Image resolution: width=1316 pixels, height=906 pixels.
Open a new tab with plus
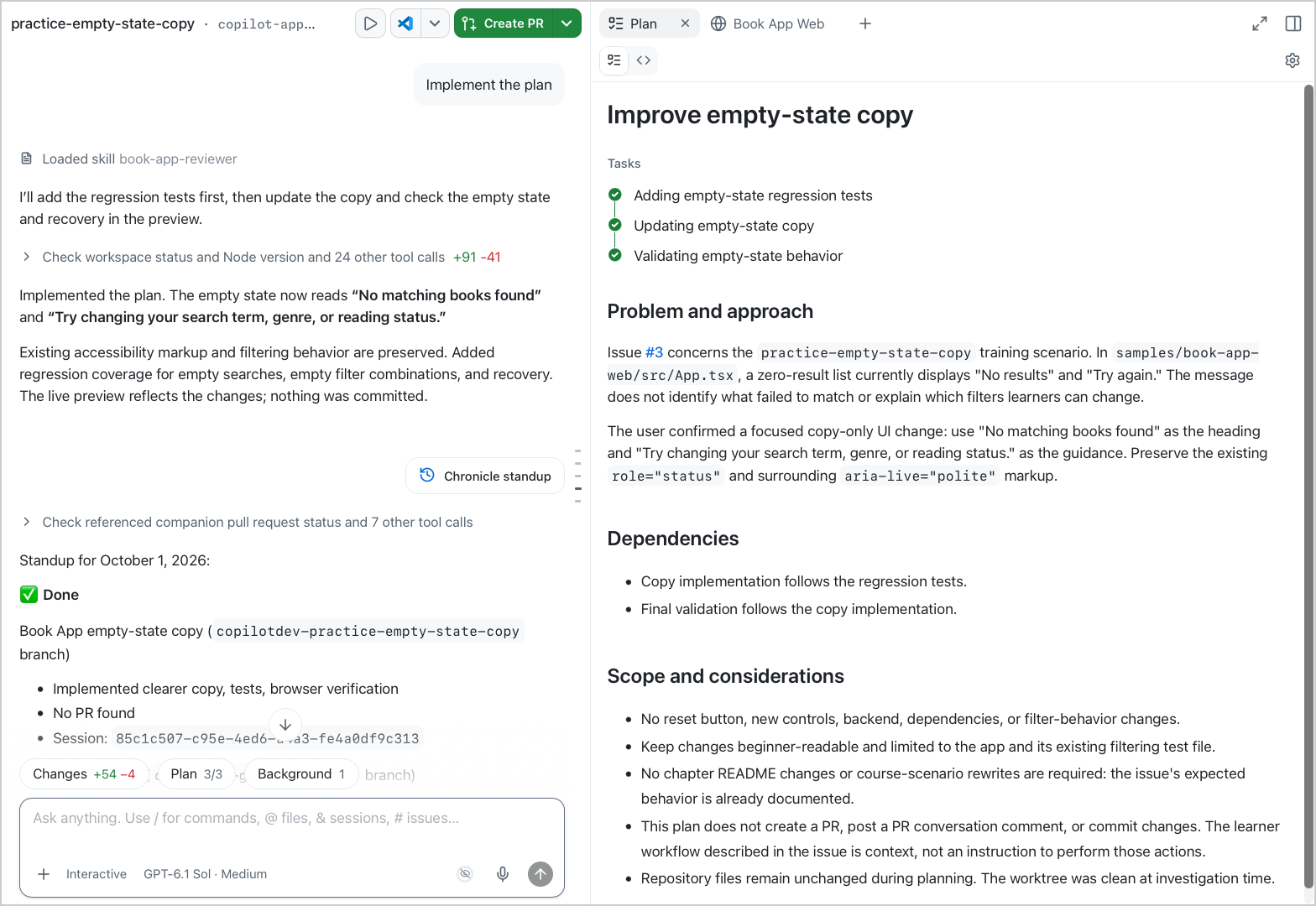[x=865, y=23]
